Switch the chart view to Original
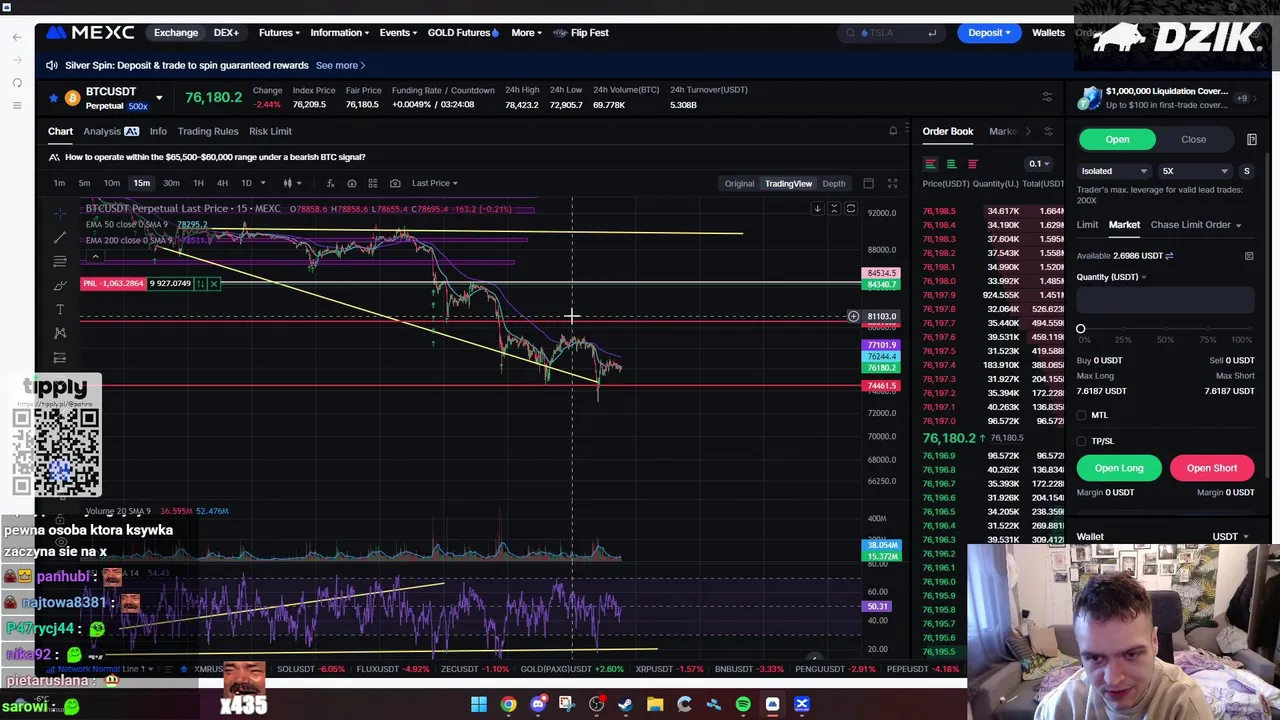The image size is (1280, 720). (x=739, y=183)
